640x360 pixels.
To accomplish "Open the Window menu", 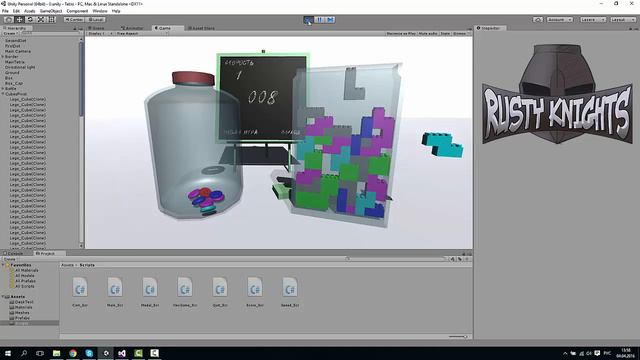I will [100, 11].
